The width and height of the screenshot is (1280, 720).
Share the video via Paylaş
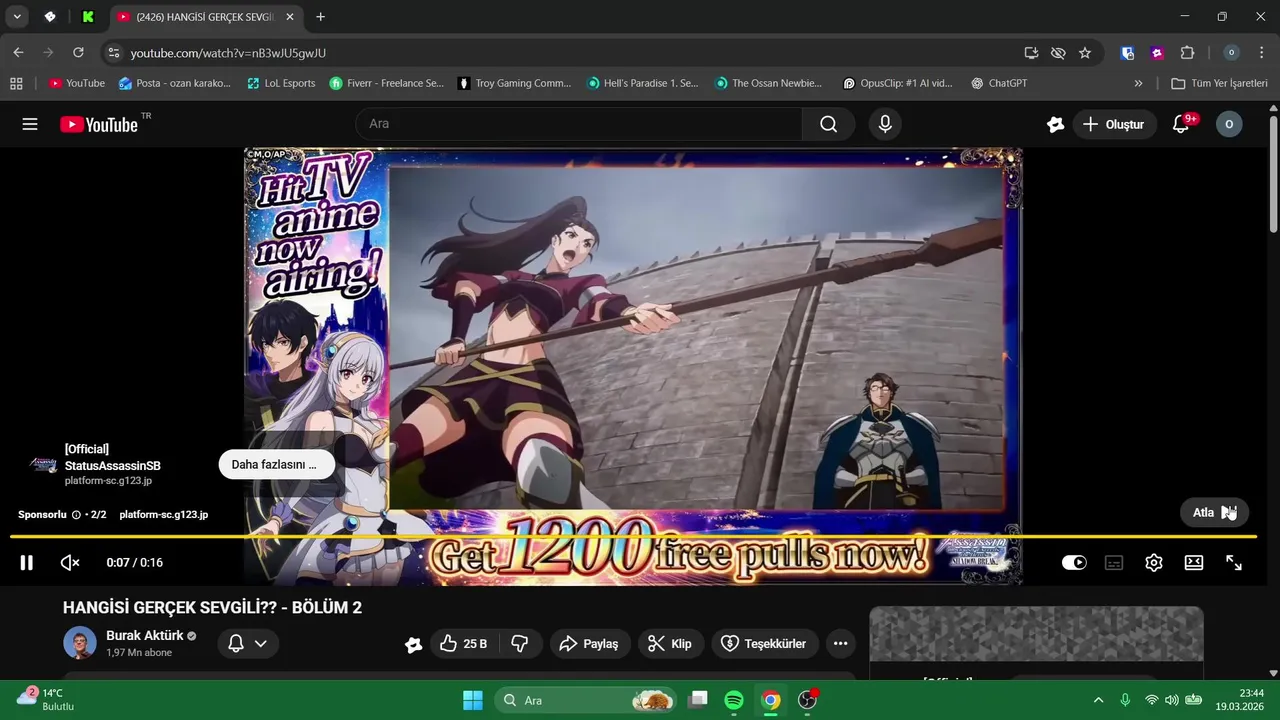pyautogui.click(x=589, y=644)
